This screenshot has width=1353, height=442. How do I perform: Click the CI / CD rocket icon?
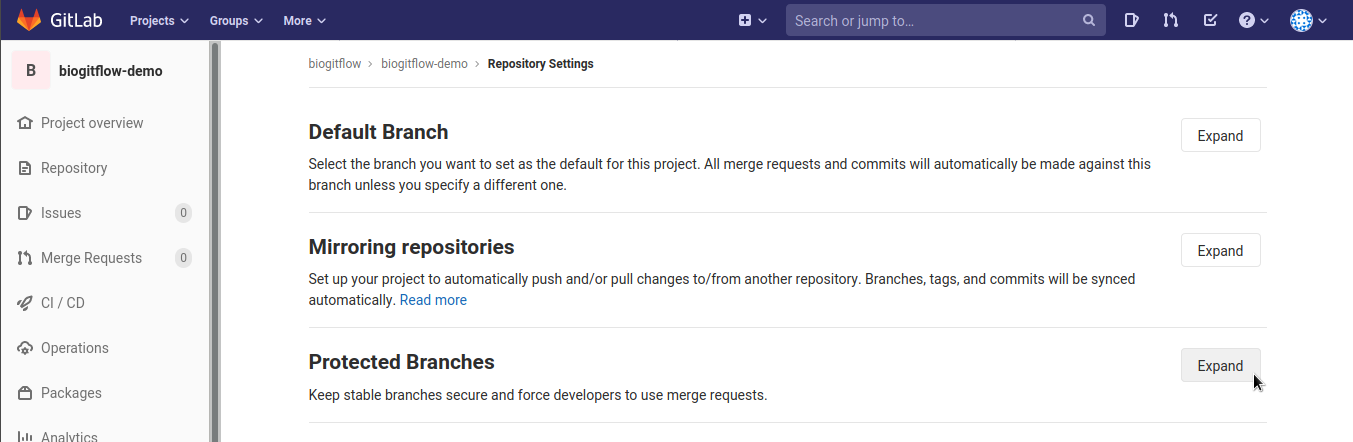click(x=25, y=303)
